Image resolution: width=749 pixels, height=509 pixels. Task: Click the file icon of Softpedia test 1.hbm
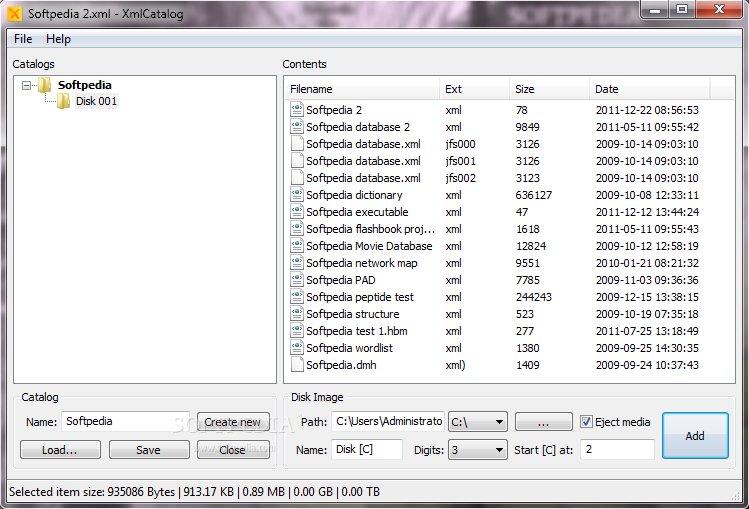pos(297,331)
